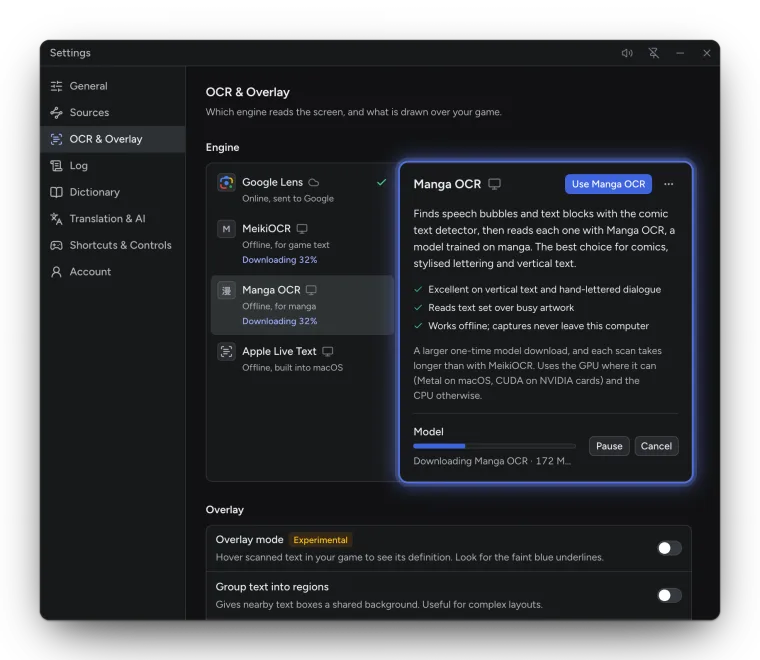The height and width of the screenshot is (660, 760).
Task: Click 'Offline, built into macOS' text
Action: point(292,368)
